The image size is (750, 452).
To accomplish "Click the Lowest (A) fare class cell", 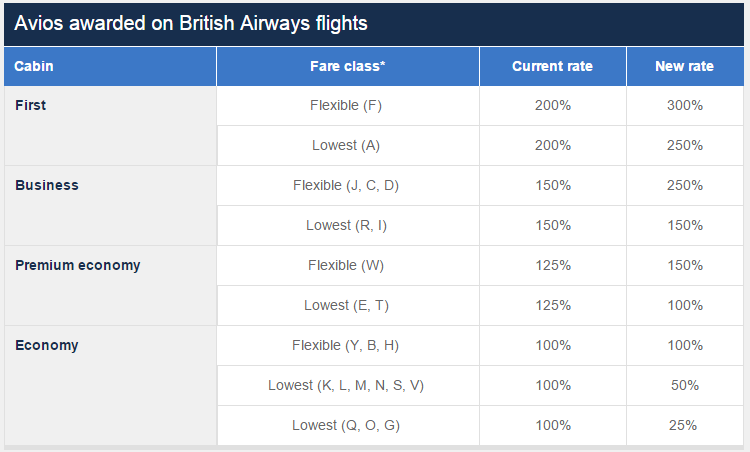I will point(346,145).
